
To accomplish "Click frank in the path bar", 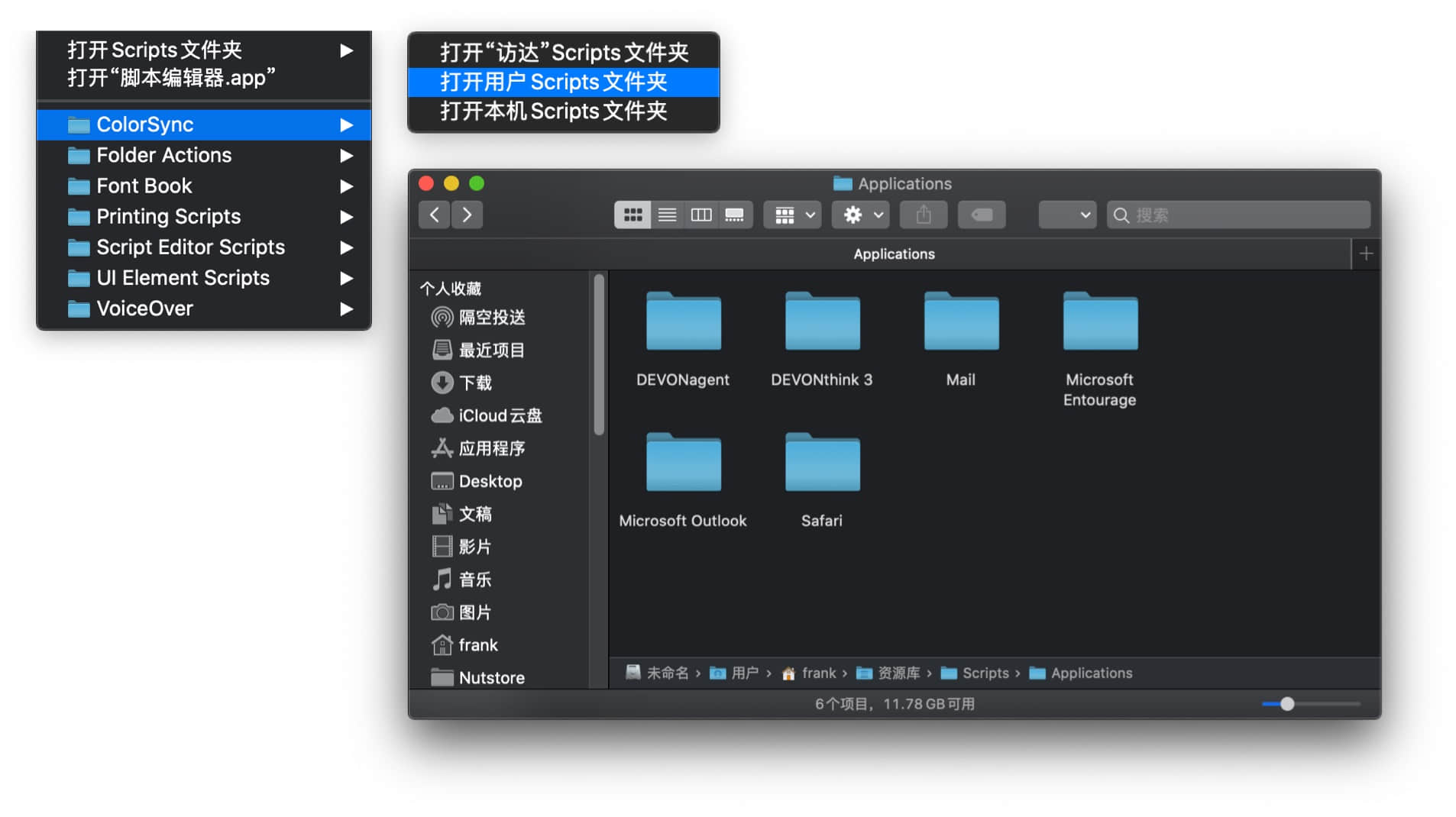I will click(809, 673).
